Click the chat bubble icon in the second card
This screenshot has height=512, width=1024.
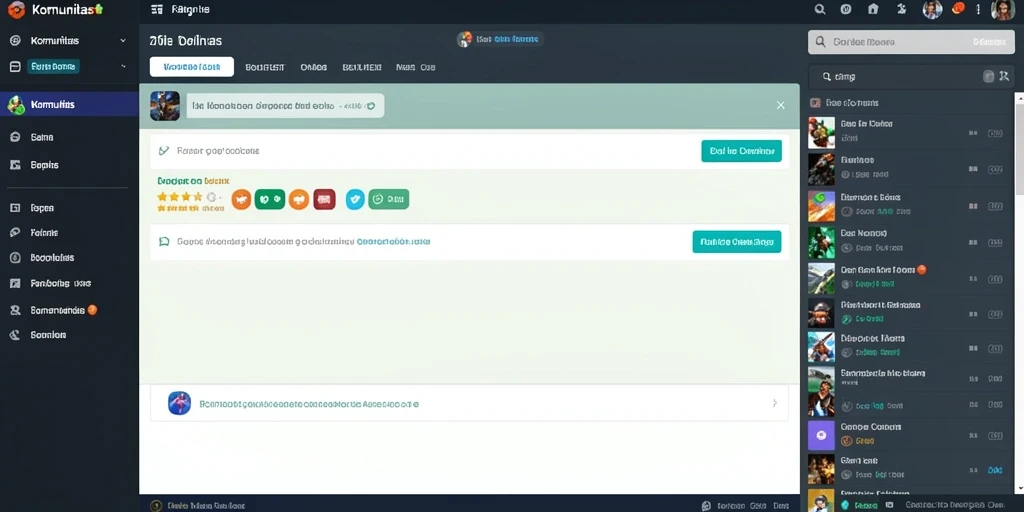(x=164, y=242)
